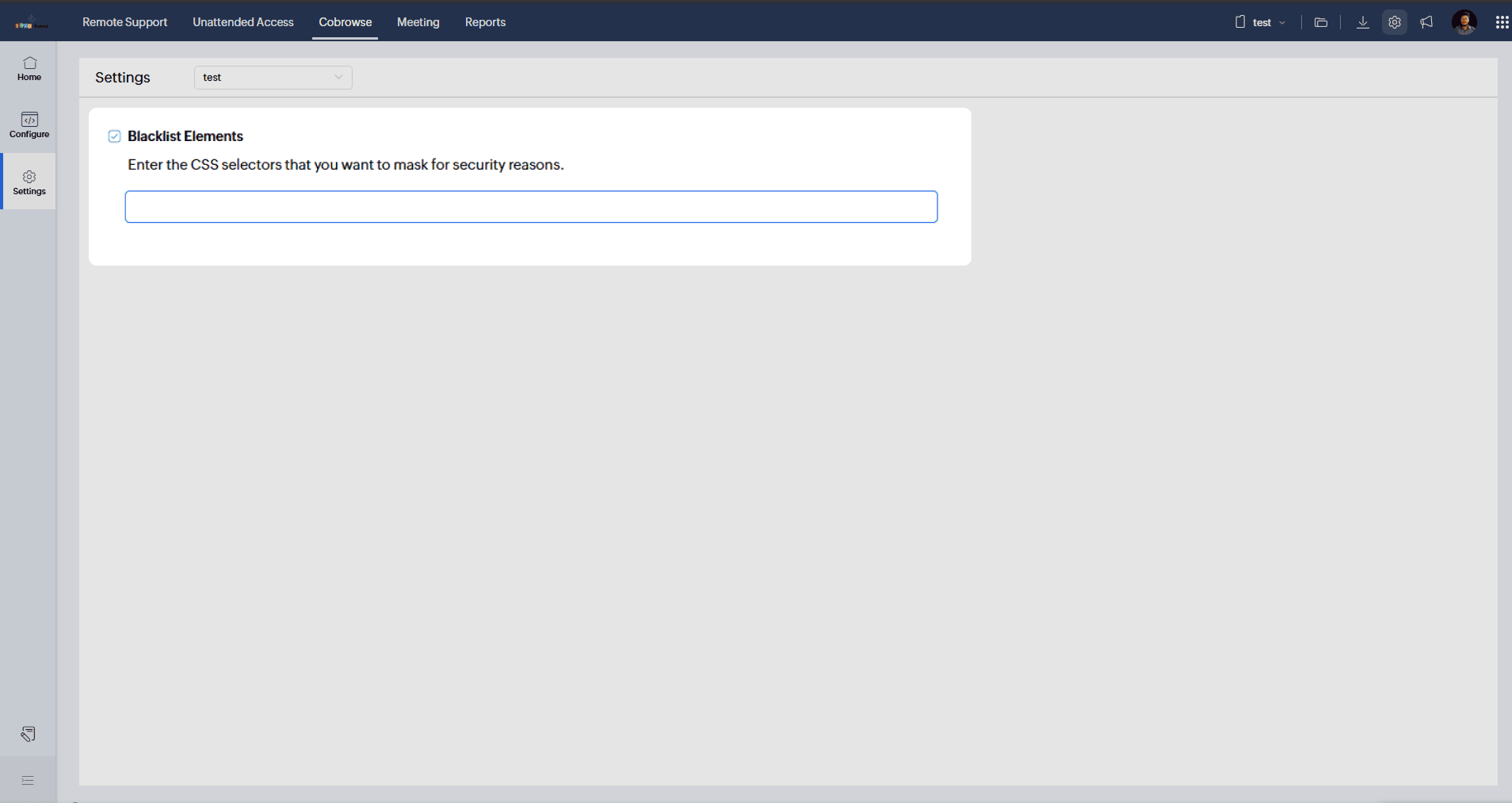Click the Blacklist Elements label

coord(185,136)
